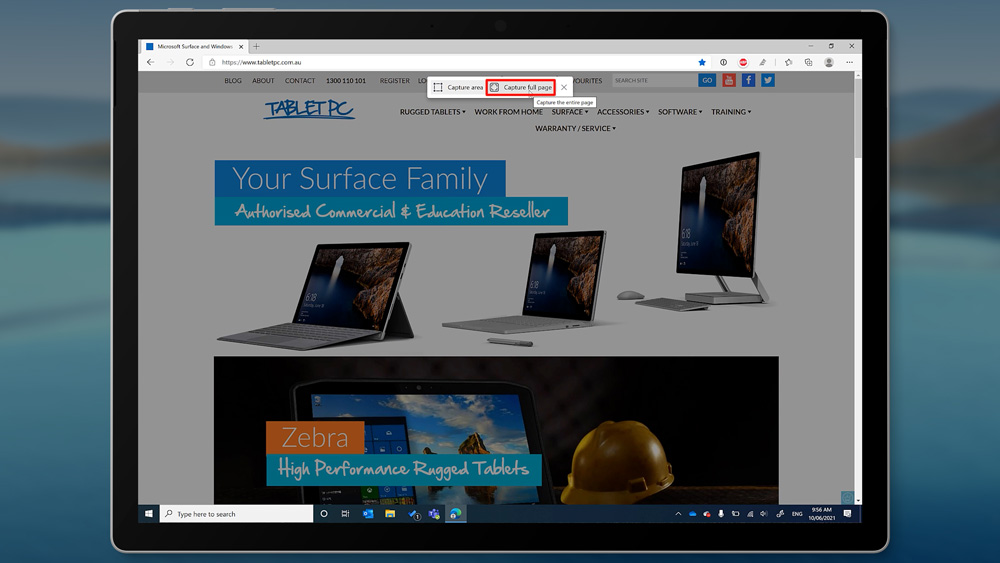Open the Register link
The image size is (1000, 563).
(395, 81)
